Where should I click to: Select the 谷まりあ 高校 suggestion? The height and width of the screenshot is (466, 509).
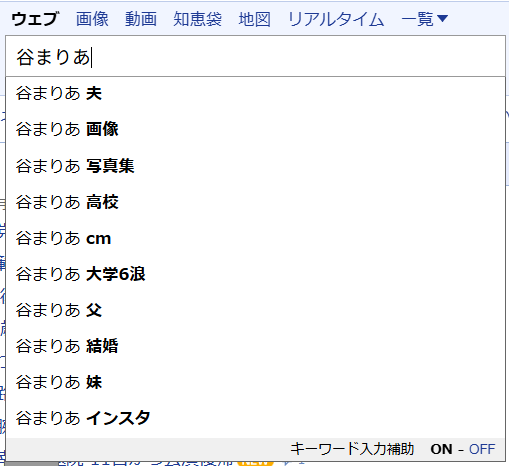tap(255, 202)
